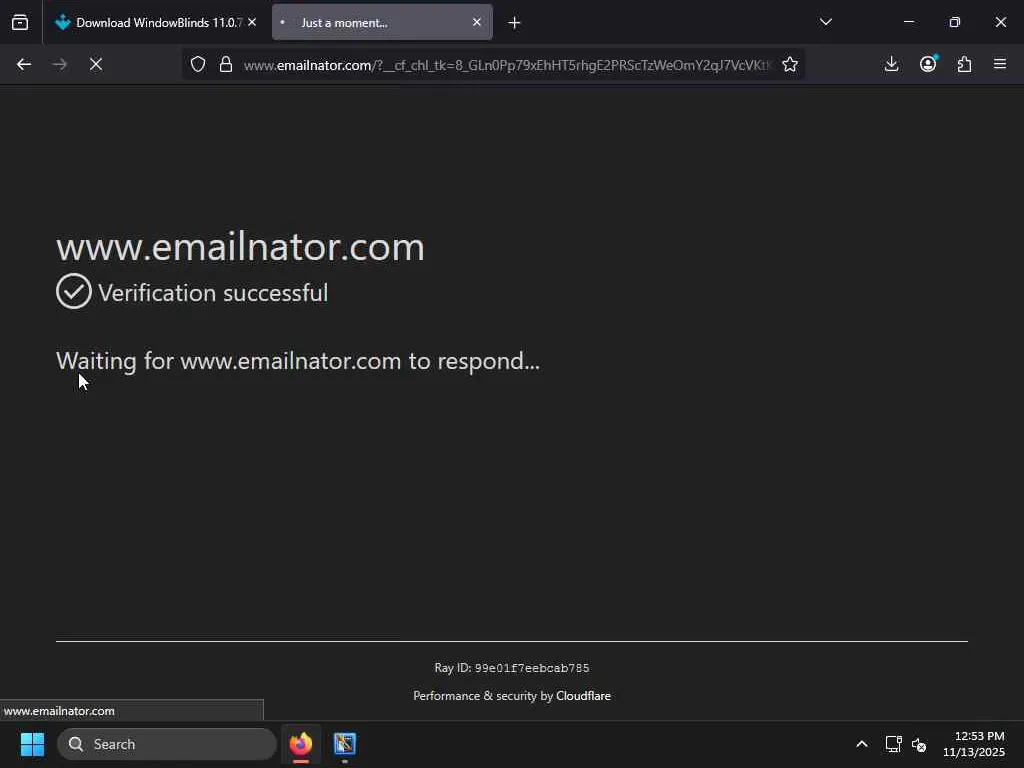Go back one page
The height and width of the screenshot is (768, 1024).
[x=24, y=64]
